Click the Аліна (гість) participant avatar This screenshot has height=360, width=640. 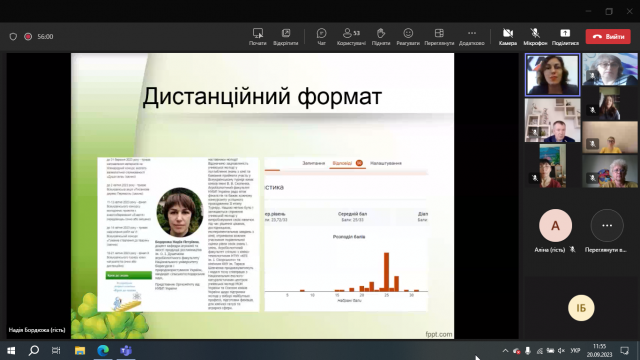[555, 225]
